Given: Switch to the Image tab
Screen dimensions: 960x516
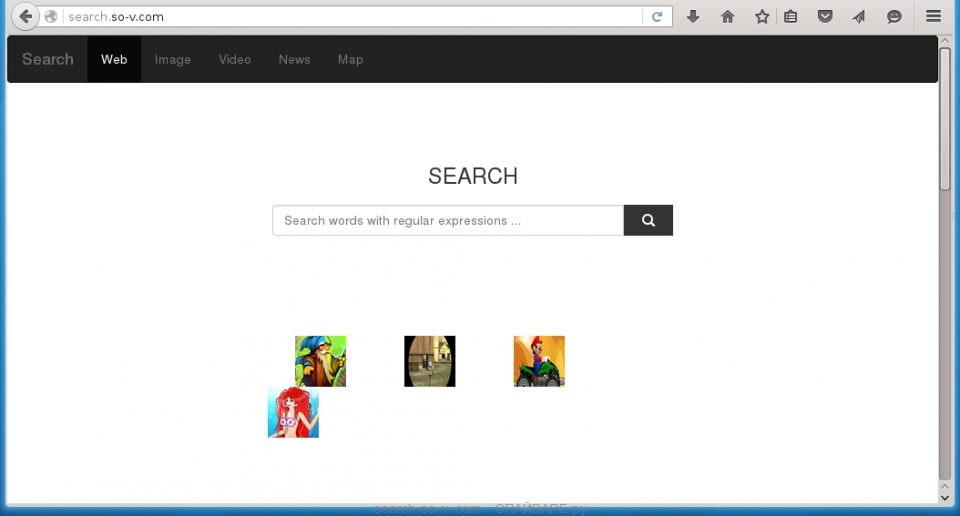Looking at the screenshot, I should tap(172, 60).
